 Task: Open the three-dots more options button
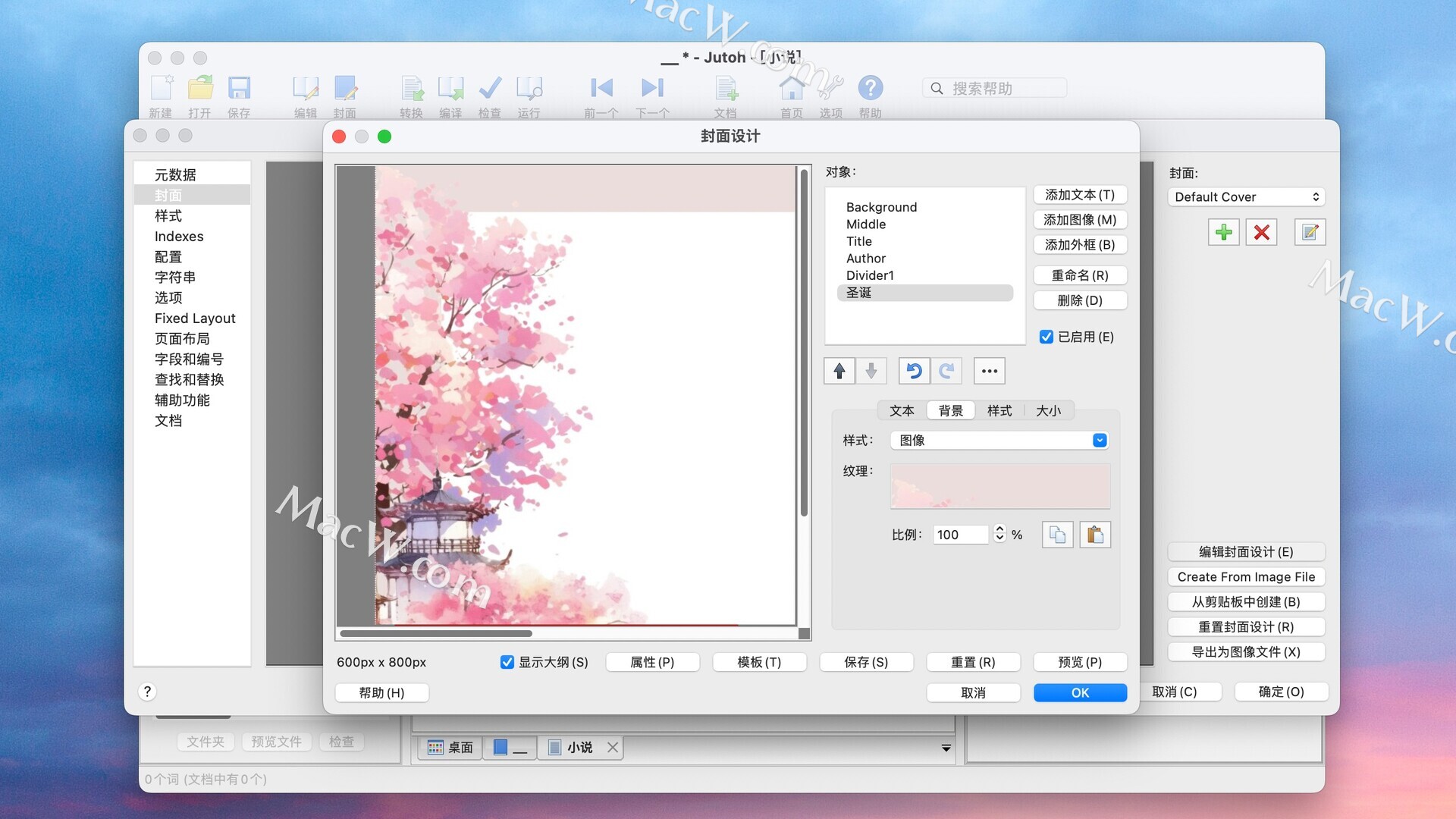tap(989, 371)
